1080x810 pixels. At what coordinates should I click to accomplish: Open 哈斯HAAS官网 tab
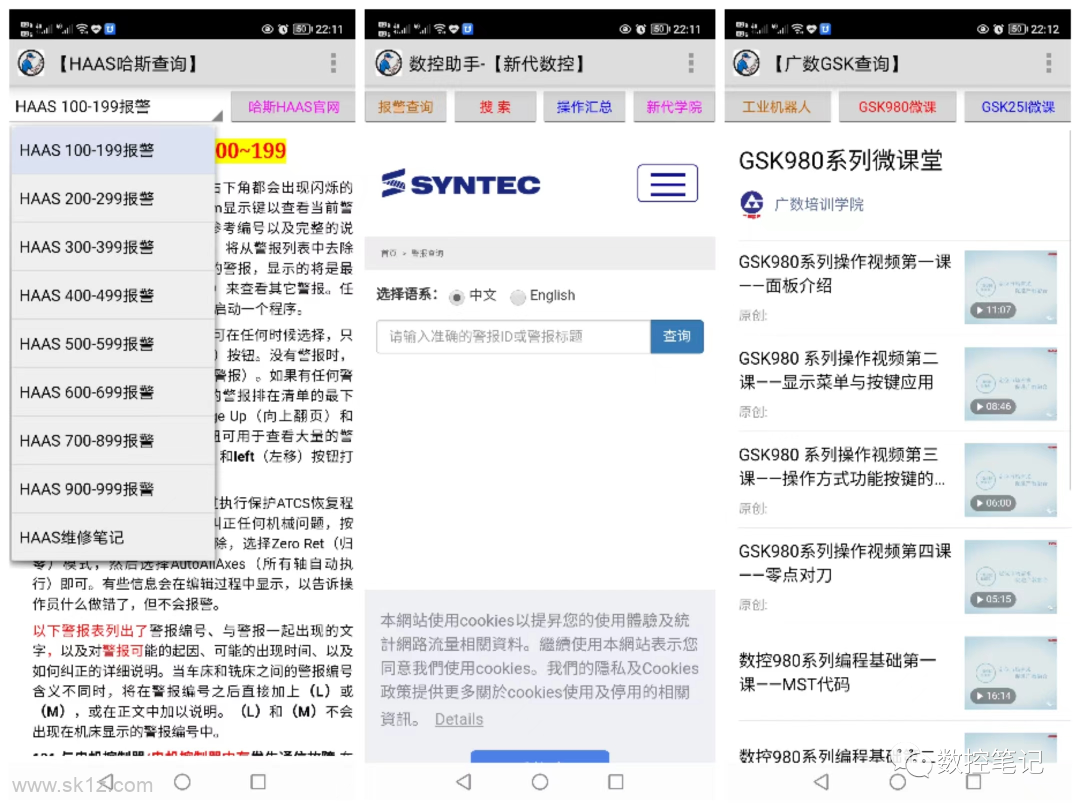(293, 107)
